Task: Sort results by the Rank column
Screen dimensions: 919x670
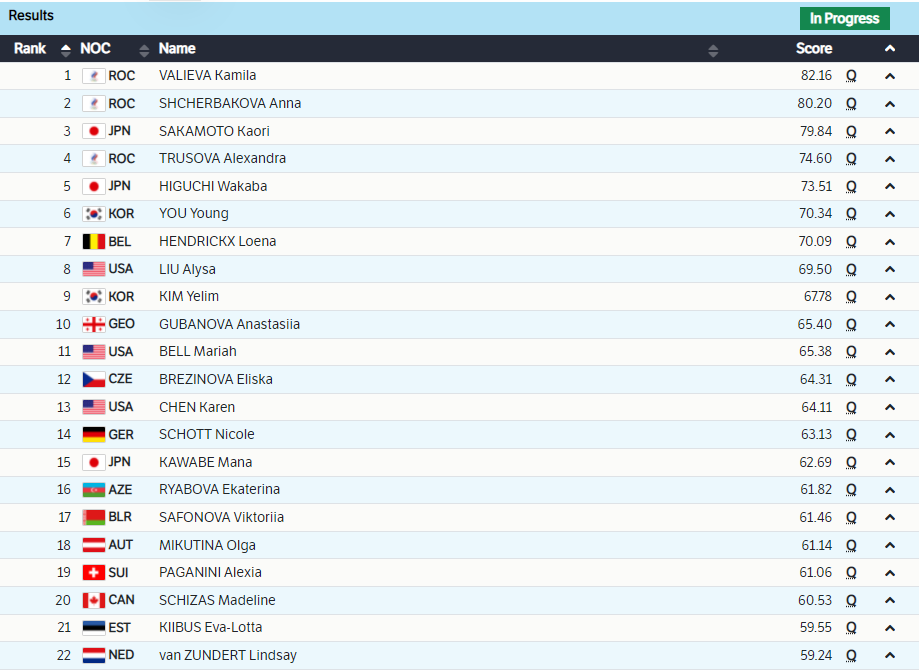Action: [66, 49]
